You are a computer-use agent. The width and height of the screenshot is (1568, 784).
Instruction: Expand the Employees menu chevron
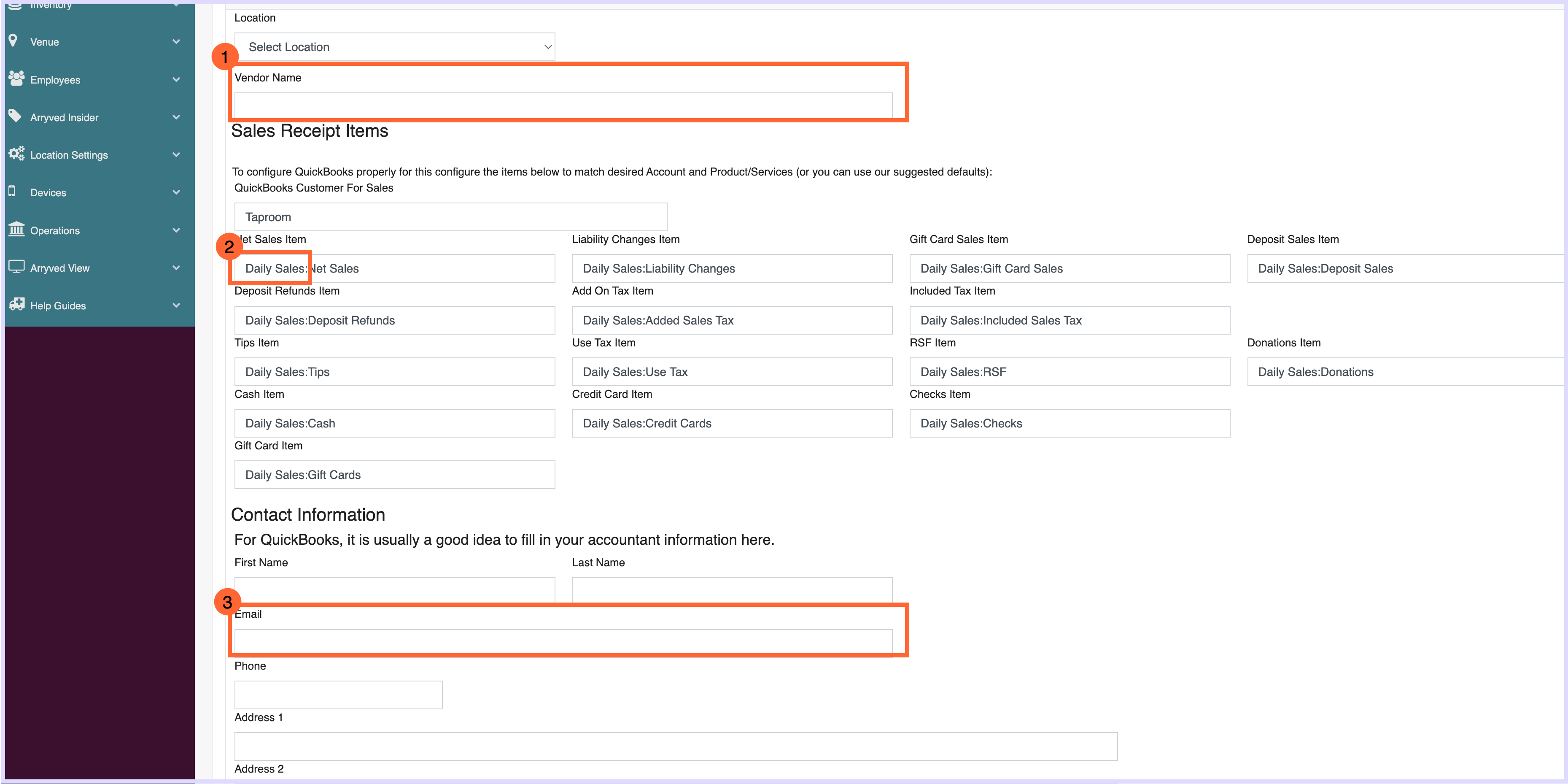[176, 79]
